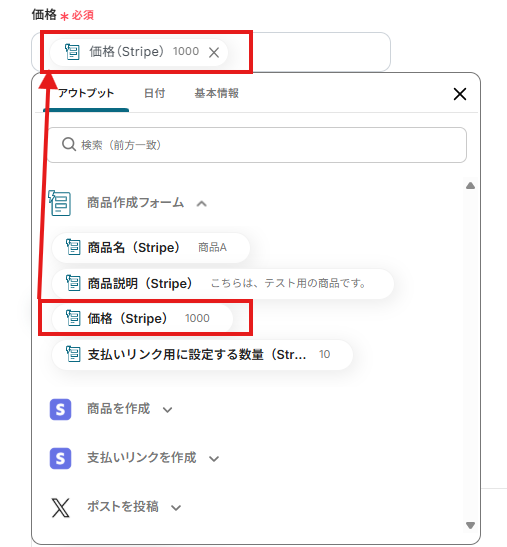Select the アウトプット tab

pos(86,93)
